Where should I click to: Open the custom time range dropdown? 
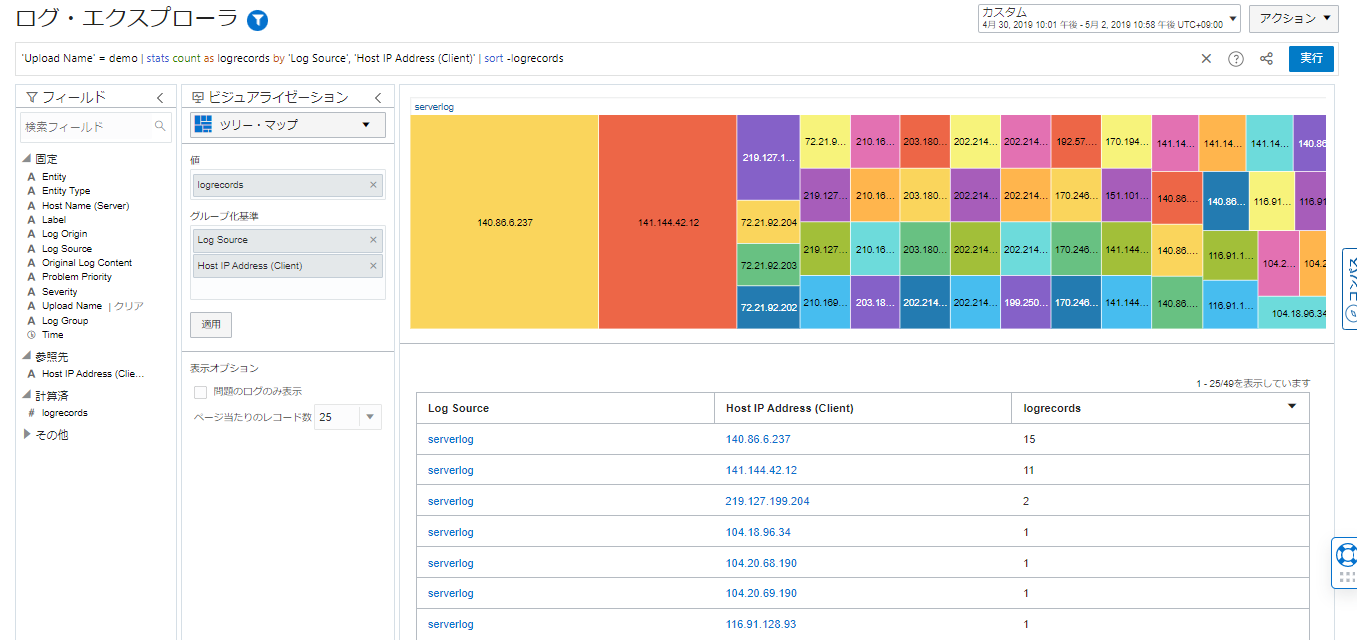1109,18
